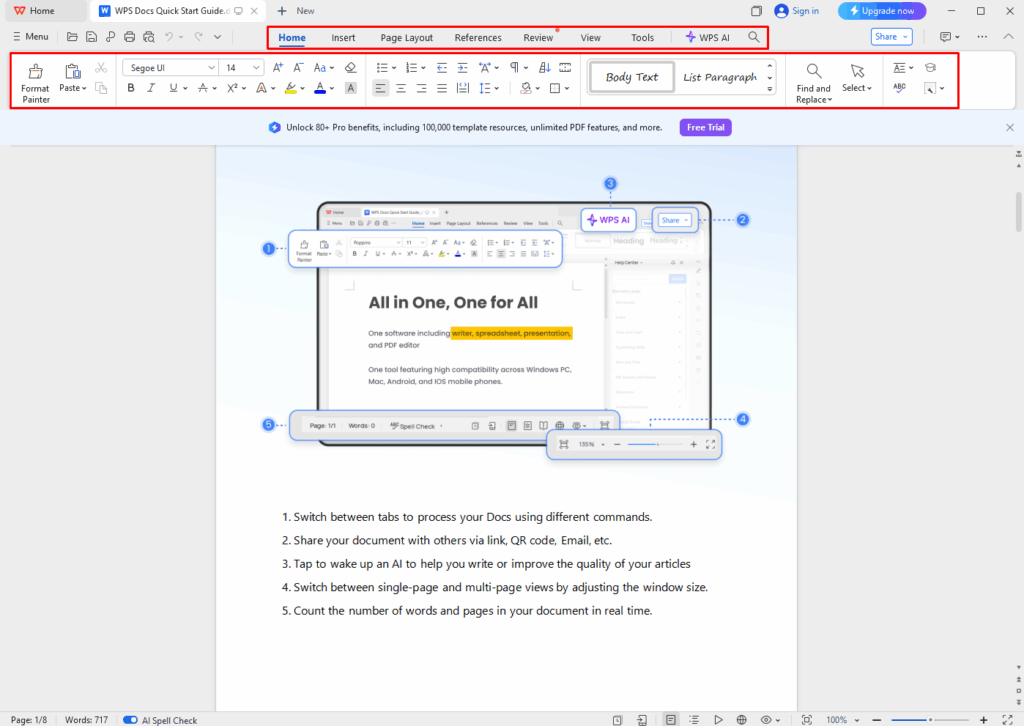This screenshot has width=1024, height=726.
Task: Open the Segoe UI font dropdown
Action: coord(170,66)
